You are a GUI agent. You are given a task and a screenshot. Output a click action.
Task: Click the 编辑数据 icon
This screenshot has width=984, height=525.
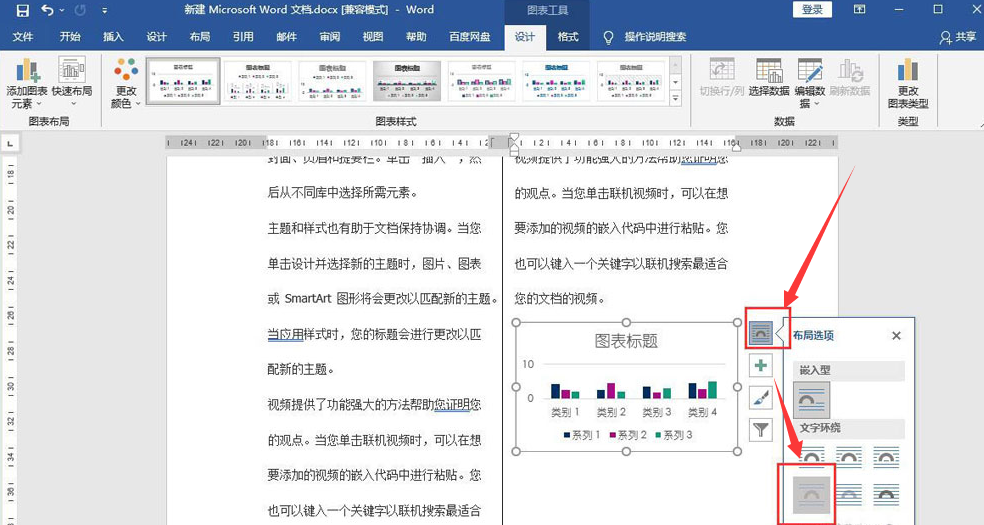tap(810, 82)
